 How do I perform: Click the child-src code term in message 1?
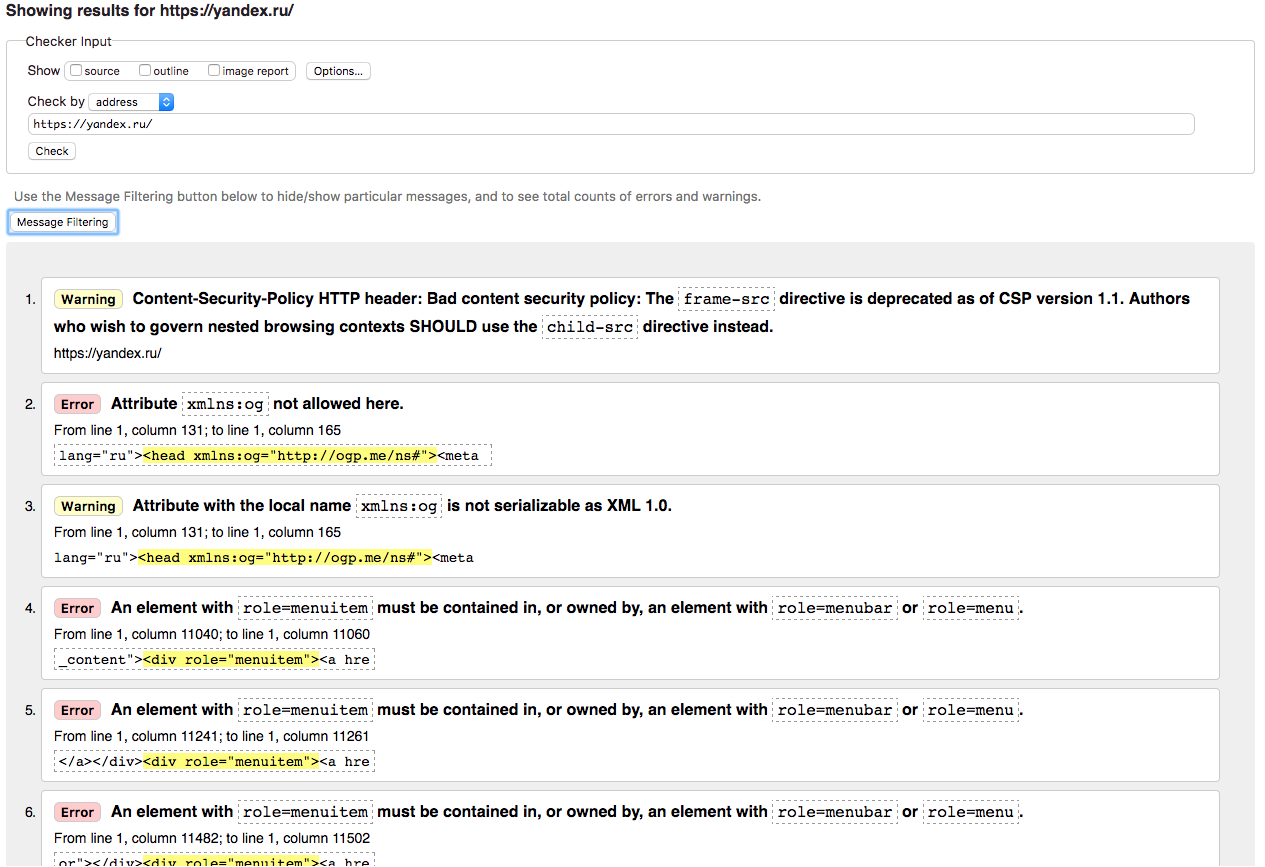(590, 327)
